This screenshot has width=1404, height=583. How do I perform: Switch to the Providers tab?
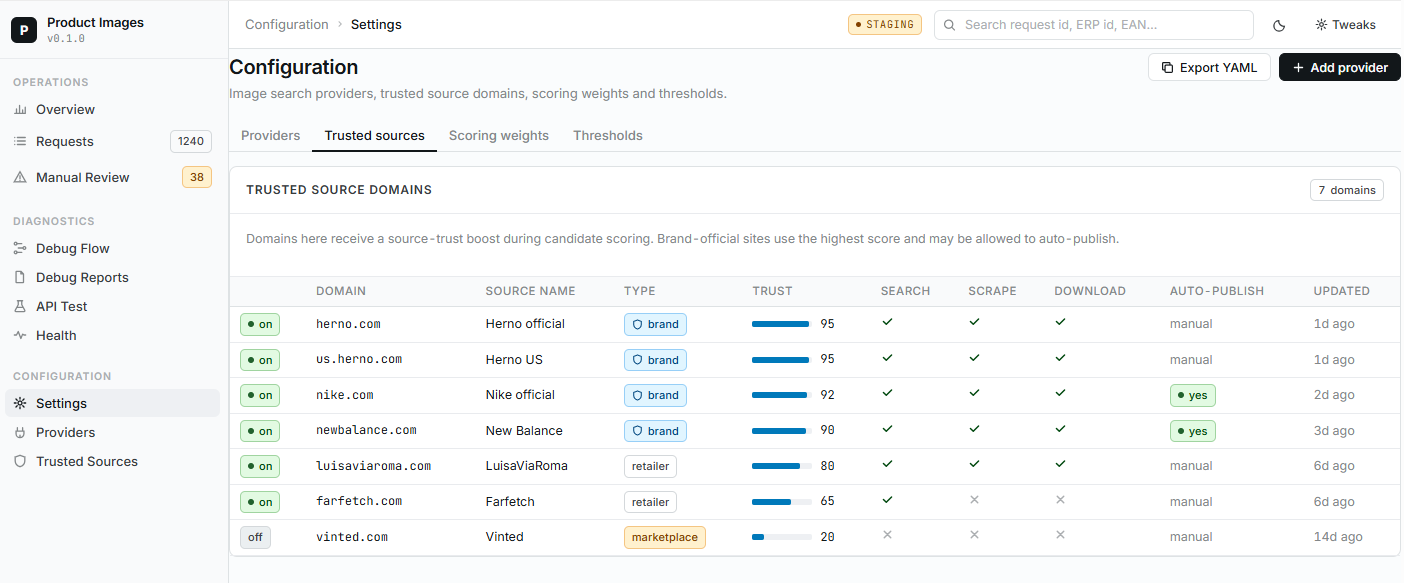pos(271,136)
